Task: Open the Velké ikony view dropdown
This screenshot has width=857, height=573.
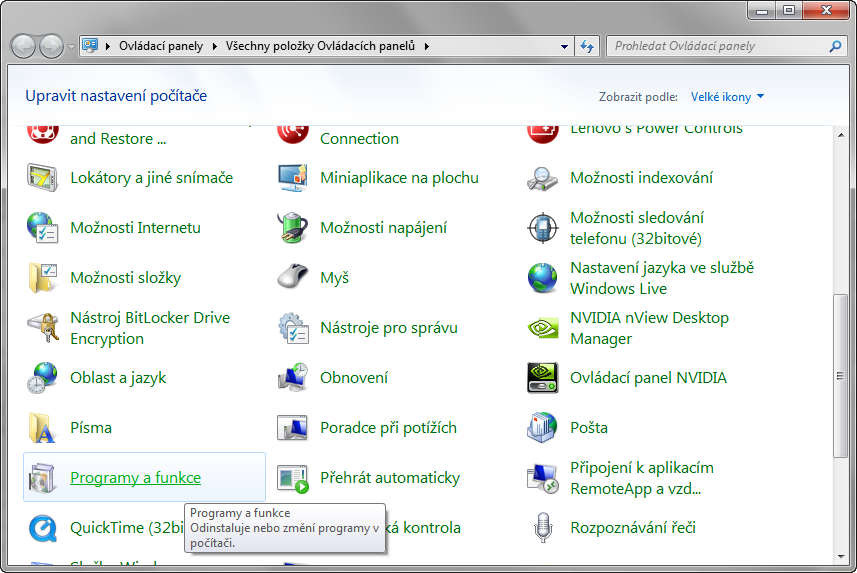Action: coord(727,97)
